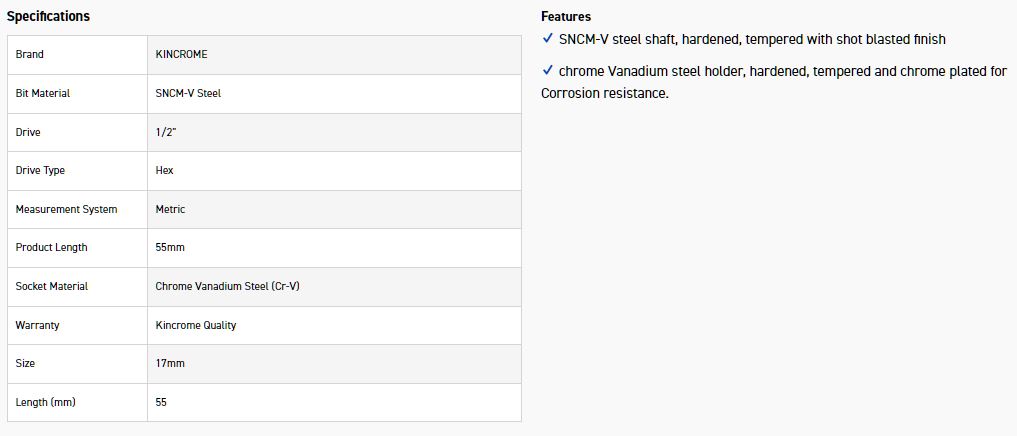Click the Kincrome Quality warranty value

coord(196,325)
